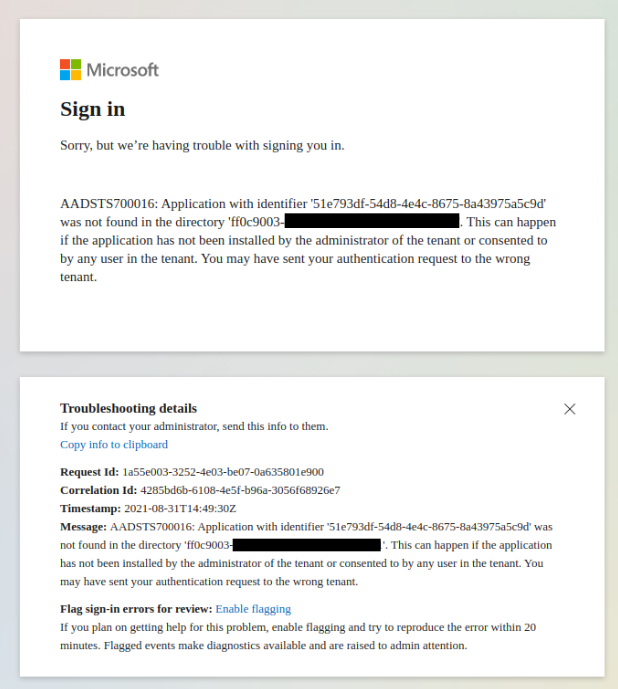Click the Troubleshooting details heading
Viewport: 618px width, 689px height.
pyautogui.click(x=128, y=408)
